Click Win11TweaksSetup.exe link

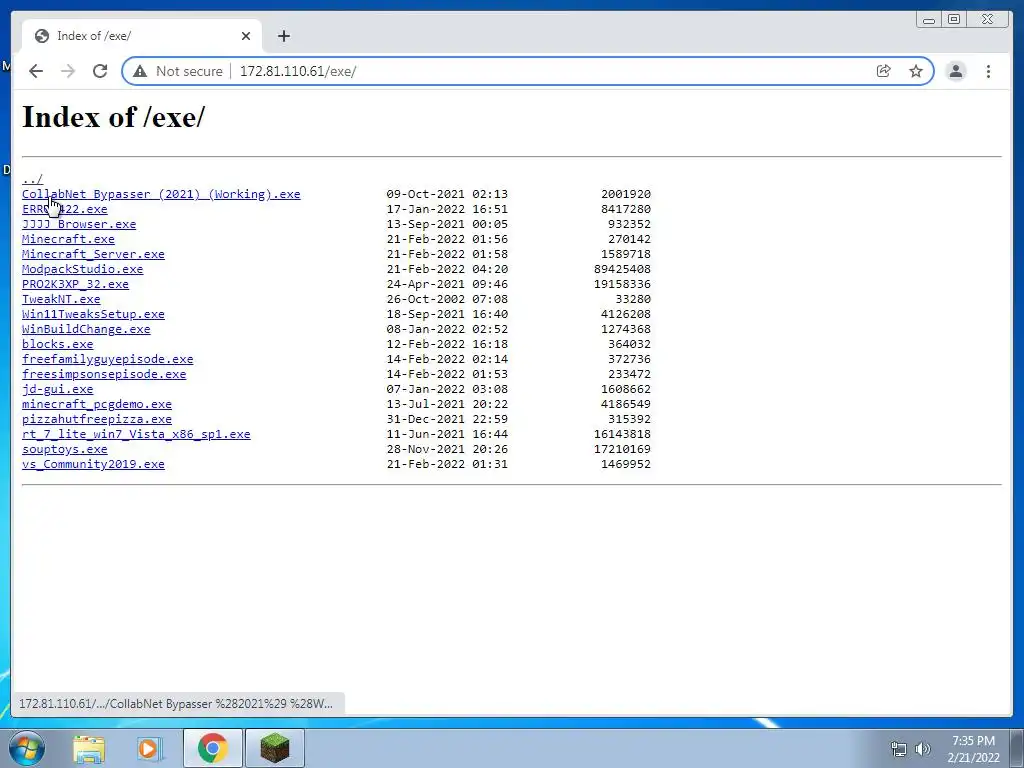93,314
